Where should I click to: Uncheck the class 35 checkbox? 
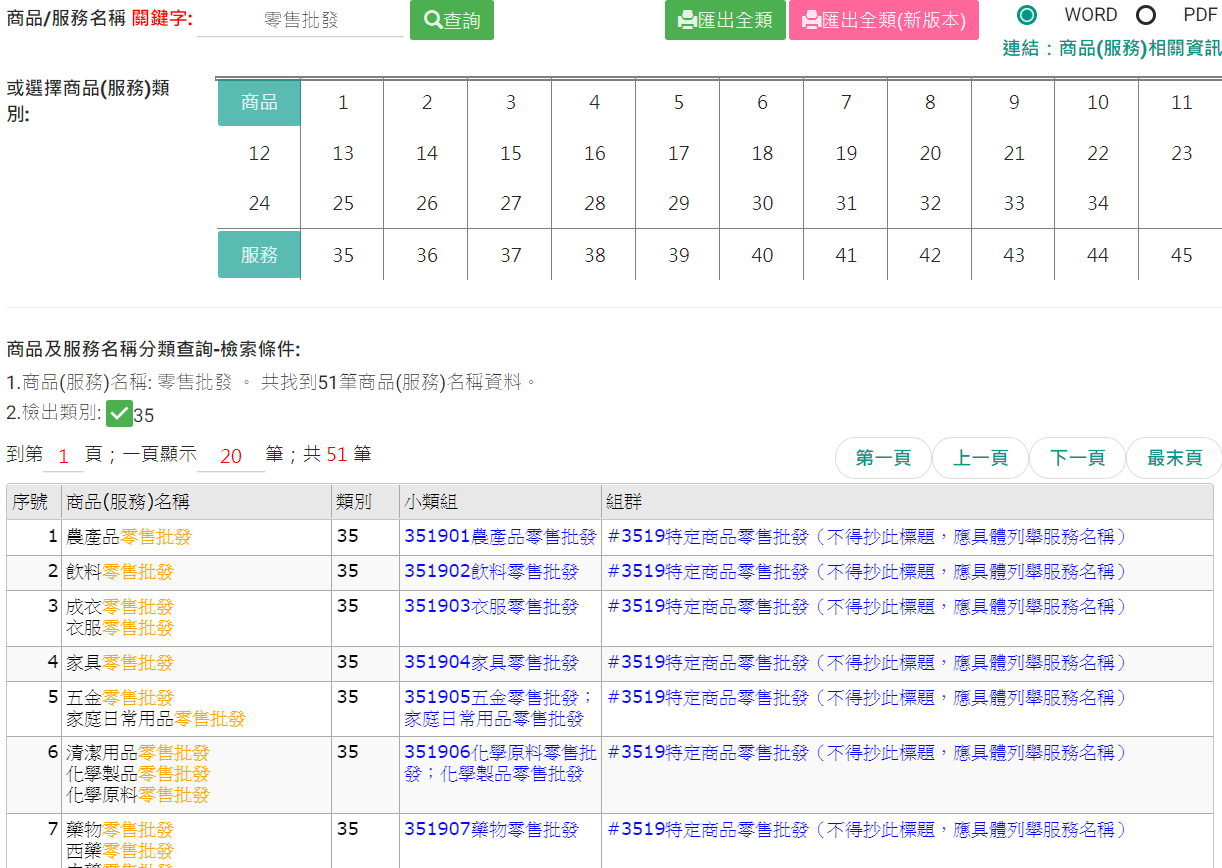(x=119, y=413)
